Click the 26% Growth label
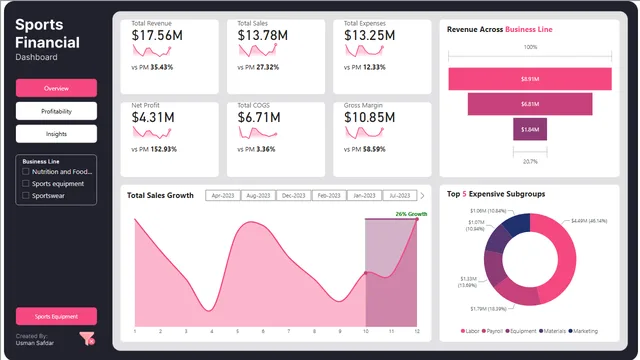The height and width of the screenshot is (360, 640). click(411, 214)
